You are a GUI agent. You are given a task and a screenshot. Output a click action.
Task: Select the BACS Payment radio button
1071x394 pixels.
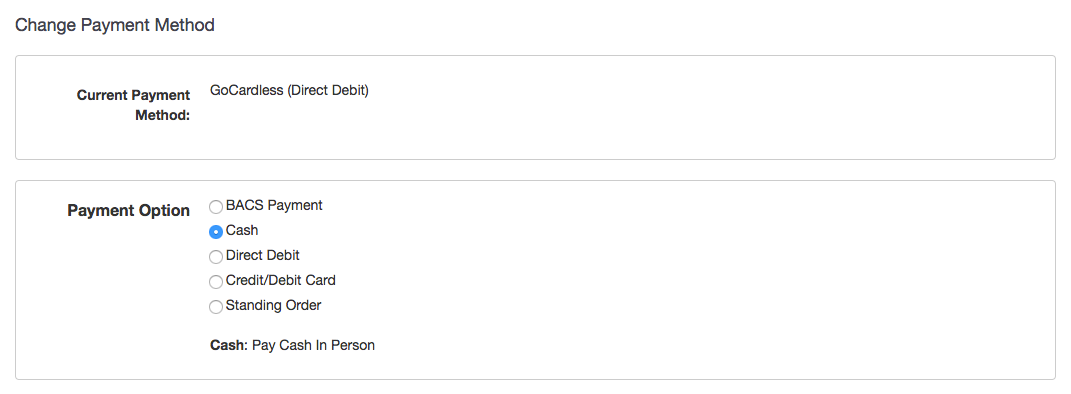(216, 207)
